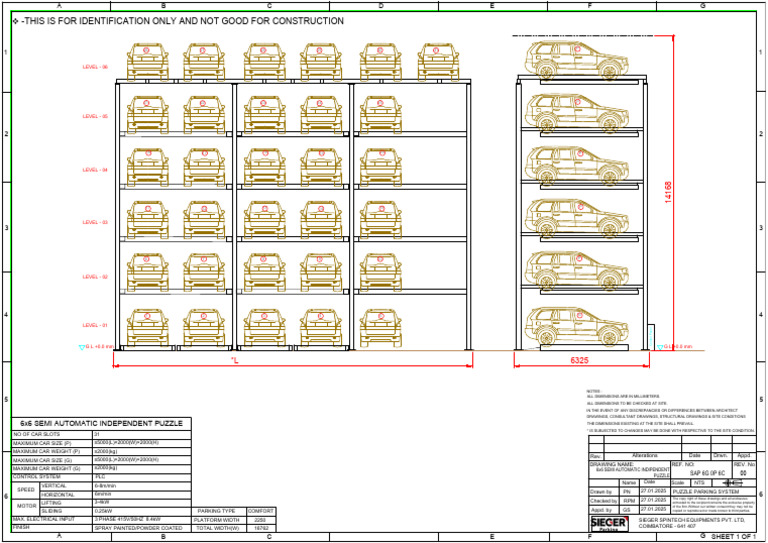Click the "MAXIMUM CAR WEIGHT (P)" cell

coord(52,451)
